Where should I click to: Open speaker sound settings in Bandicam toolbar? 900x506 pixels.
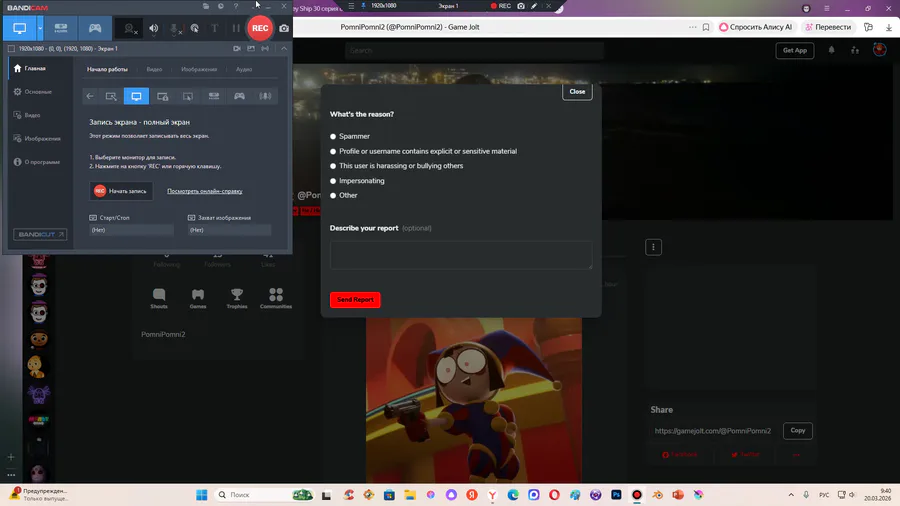154,28
